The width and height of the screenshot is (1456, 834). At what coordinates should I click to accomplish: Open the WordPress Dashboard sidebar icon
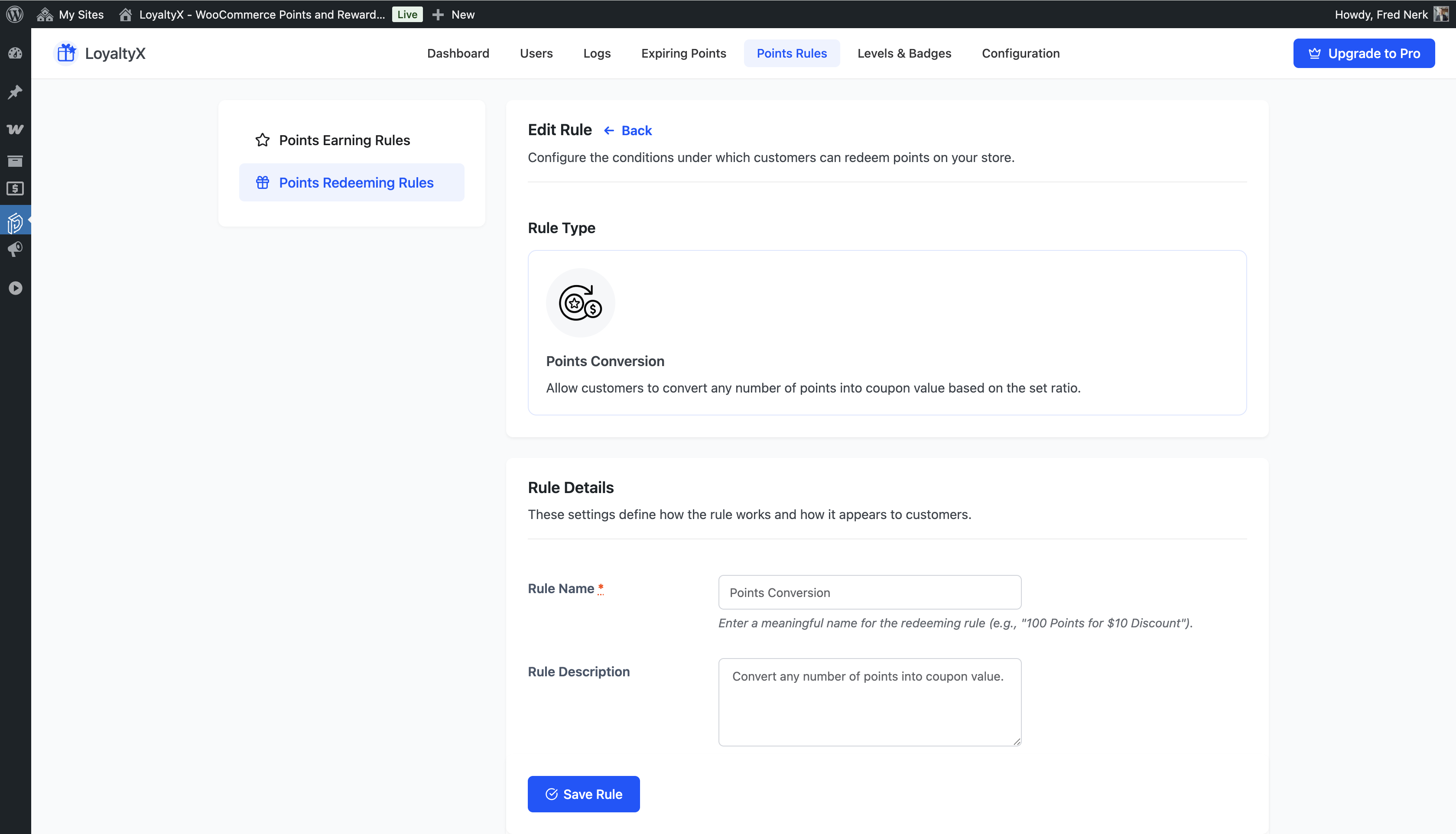tap(16, 53)
